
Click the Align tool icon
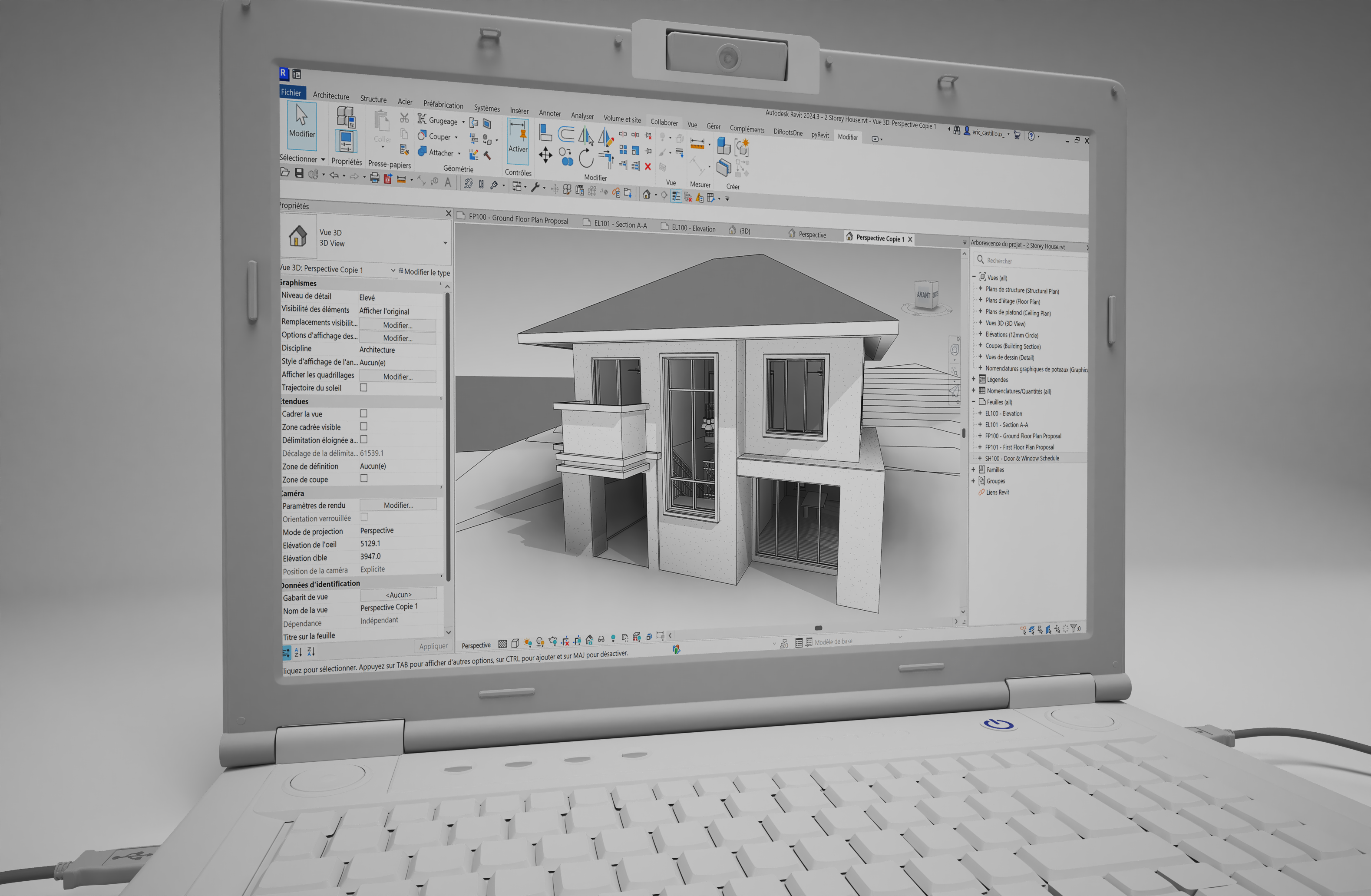coord(545,133)
